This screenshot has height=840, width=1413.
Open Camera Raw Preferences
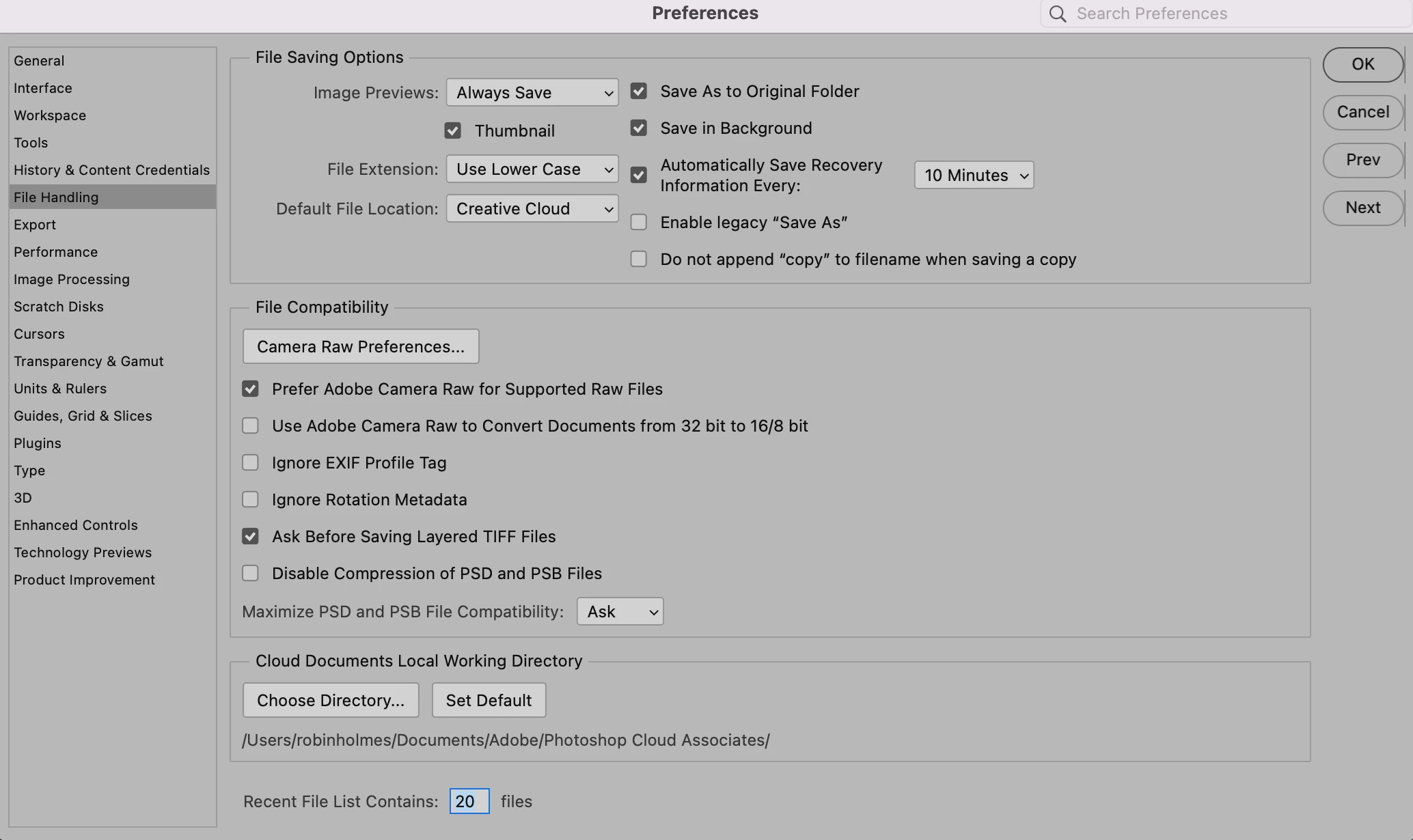click(x=360, y=347)
